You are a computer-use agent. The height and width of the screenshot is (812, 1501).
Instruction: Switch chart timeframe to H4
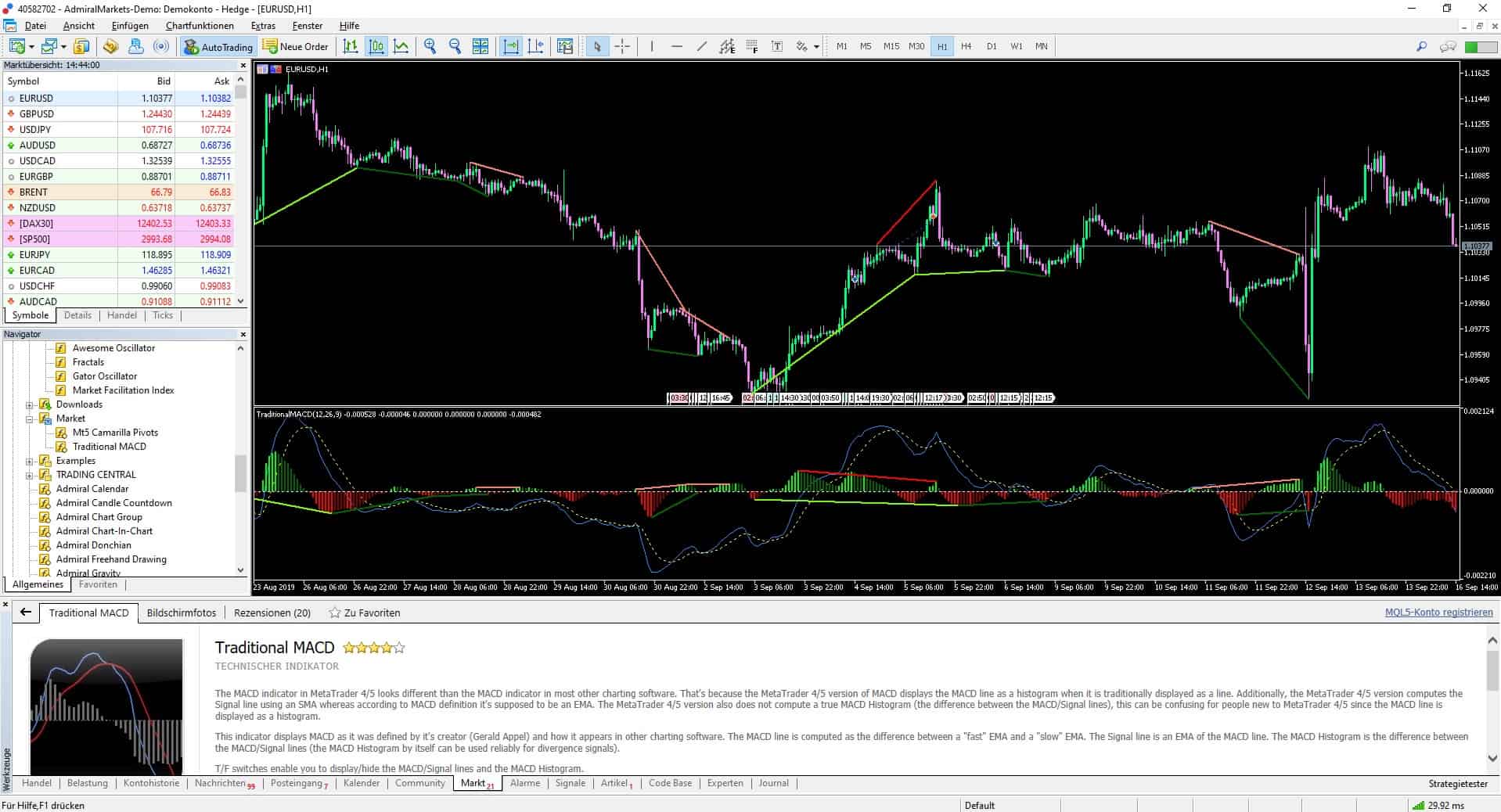pos(966,46)
